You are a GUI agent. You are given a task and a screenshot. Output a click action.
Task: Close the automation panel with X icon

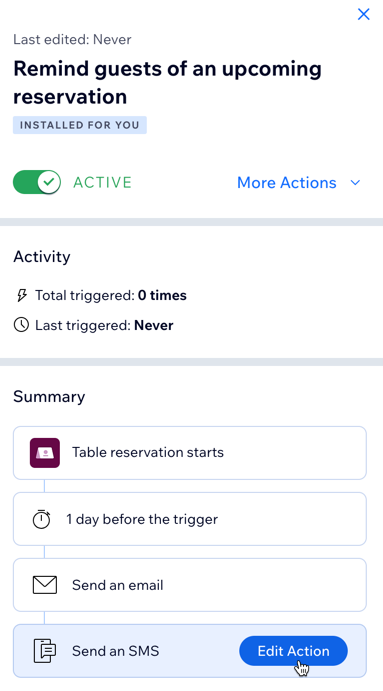[363, 15]
